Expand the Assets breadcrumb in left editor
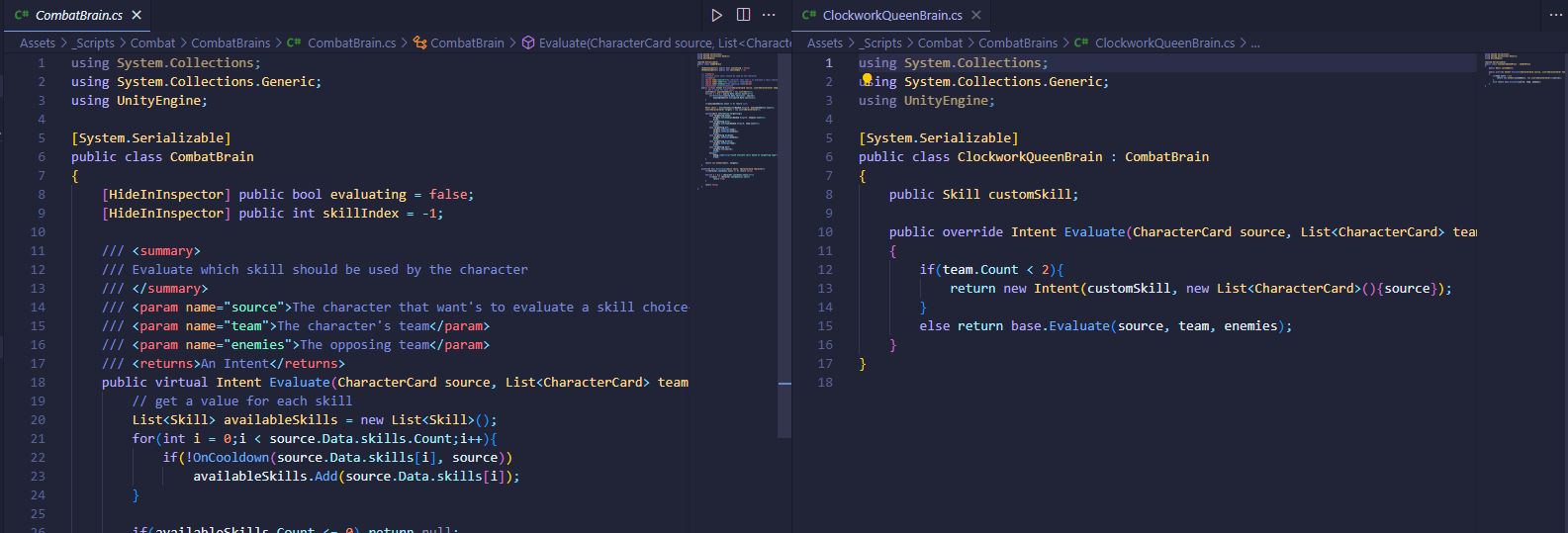Screen dimensions: 1568x533 [x=38, y=43]
